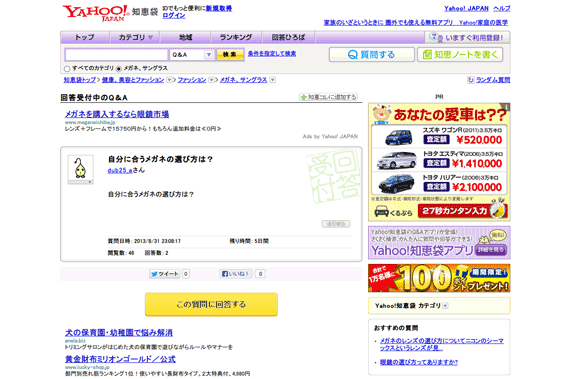Image resolution: width=570 pixels, height=379 pixels.
Task: Click the tweet count box
Action: click(185, 274)
